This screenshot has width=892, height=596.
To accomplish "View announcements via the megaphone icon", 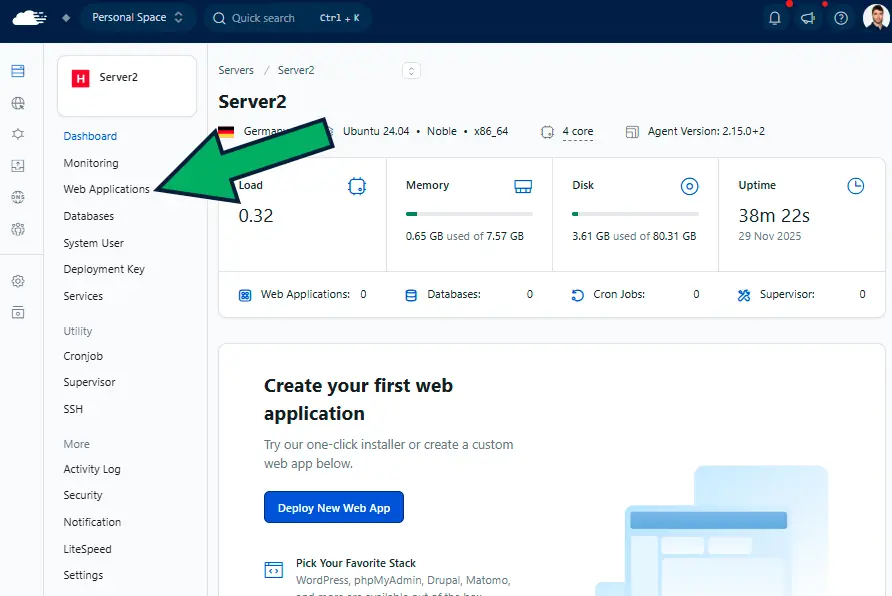I will pos(808,17).
